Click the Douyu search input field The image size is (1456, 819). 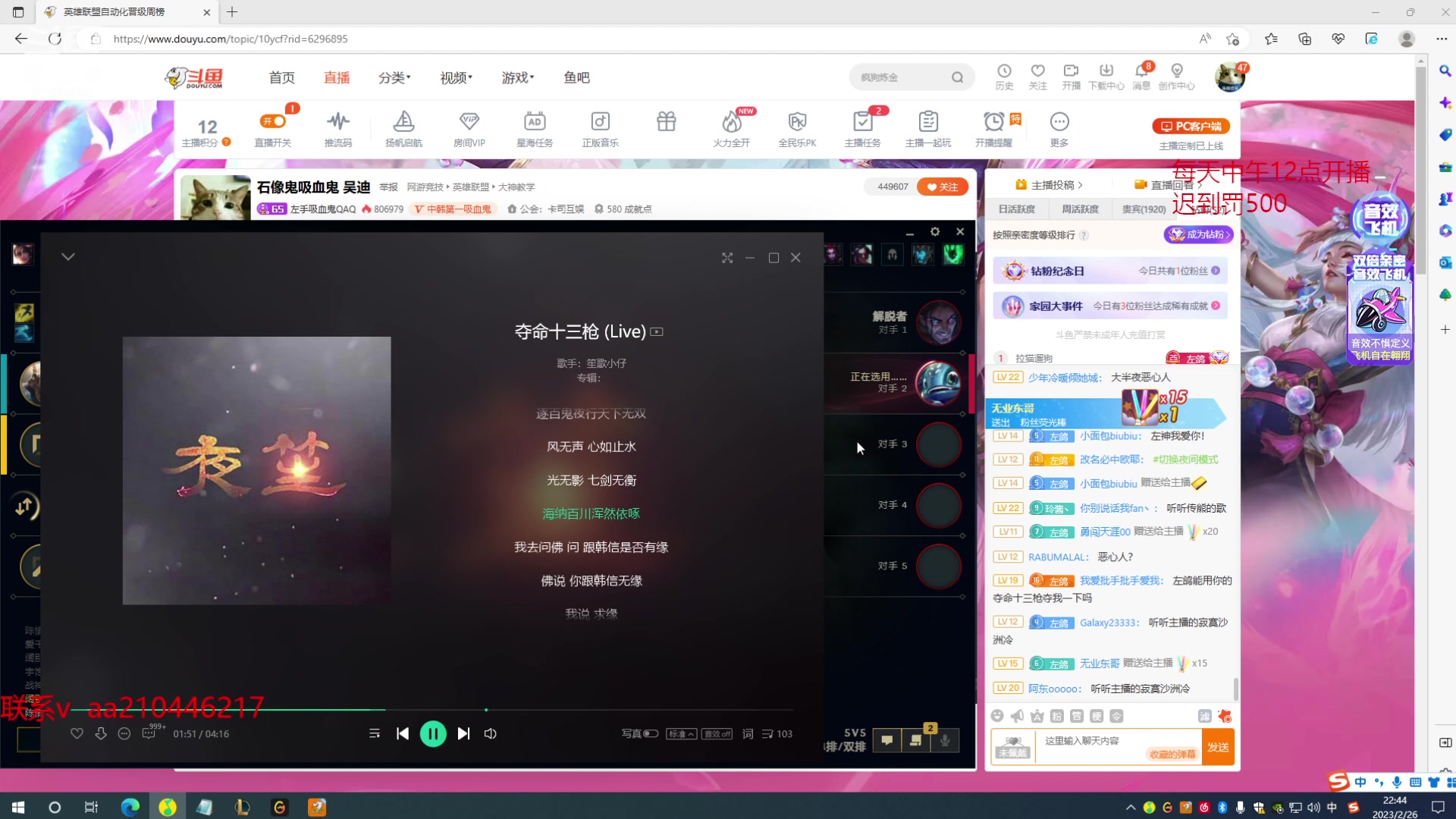901,77
